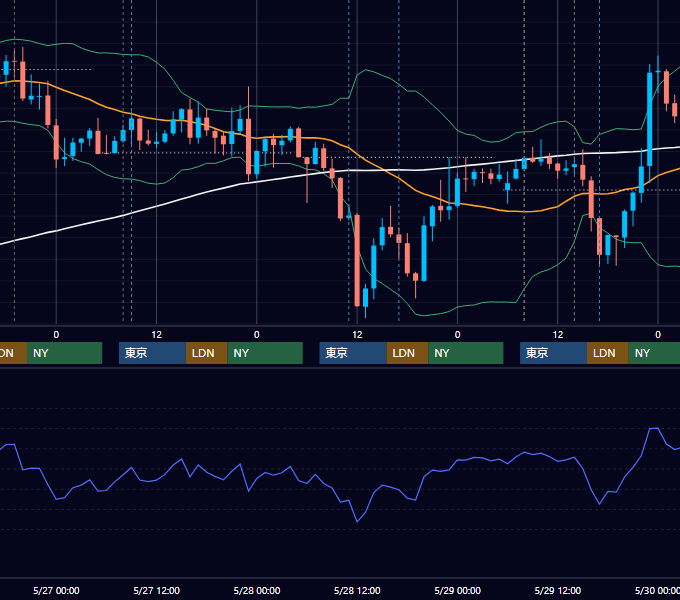Select the 5/28 00:00 date label
The height and width of the screenshot is (600, 680).
pos(257,590)
